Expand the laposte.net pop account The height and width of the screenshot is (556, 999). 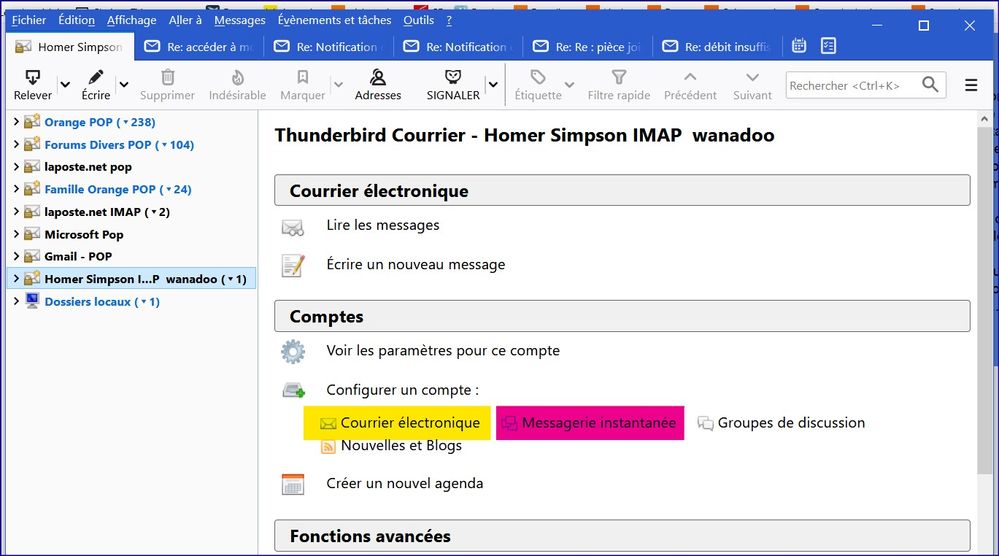[x=16, y=167]
